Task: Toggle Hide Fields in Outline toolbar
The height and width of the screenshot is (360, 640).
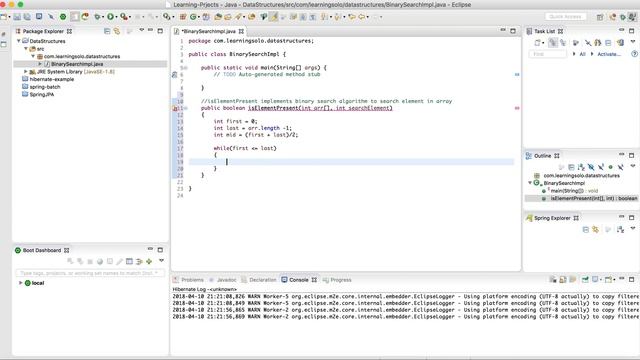Action: 591,167
